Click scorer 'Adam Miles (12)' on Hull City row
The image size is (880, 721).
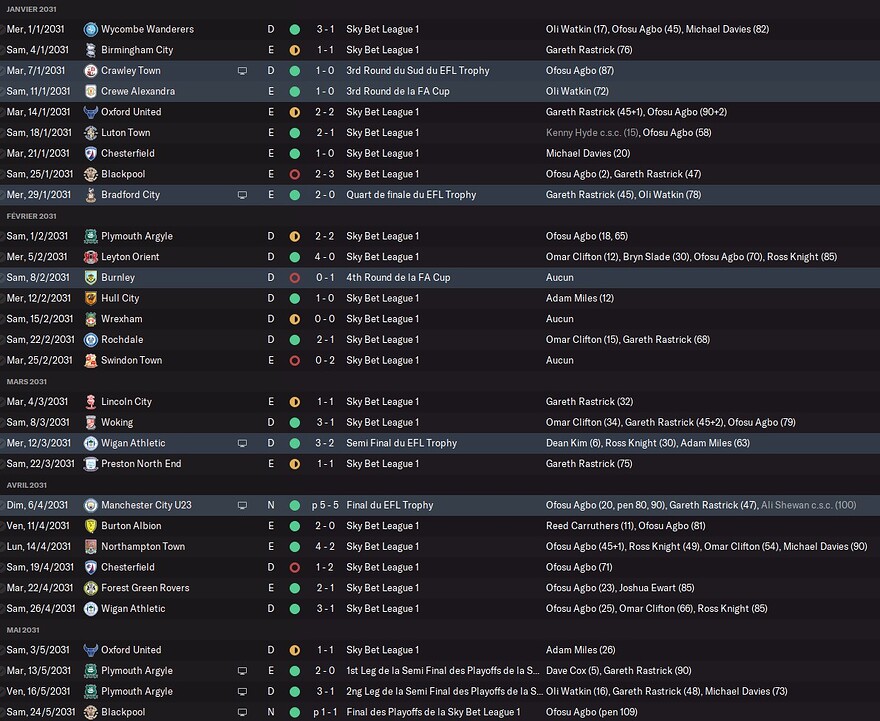click(579, 298)
